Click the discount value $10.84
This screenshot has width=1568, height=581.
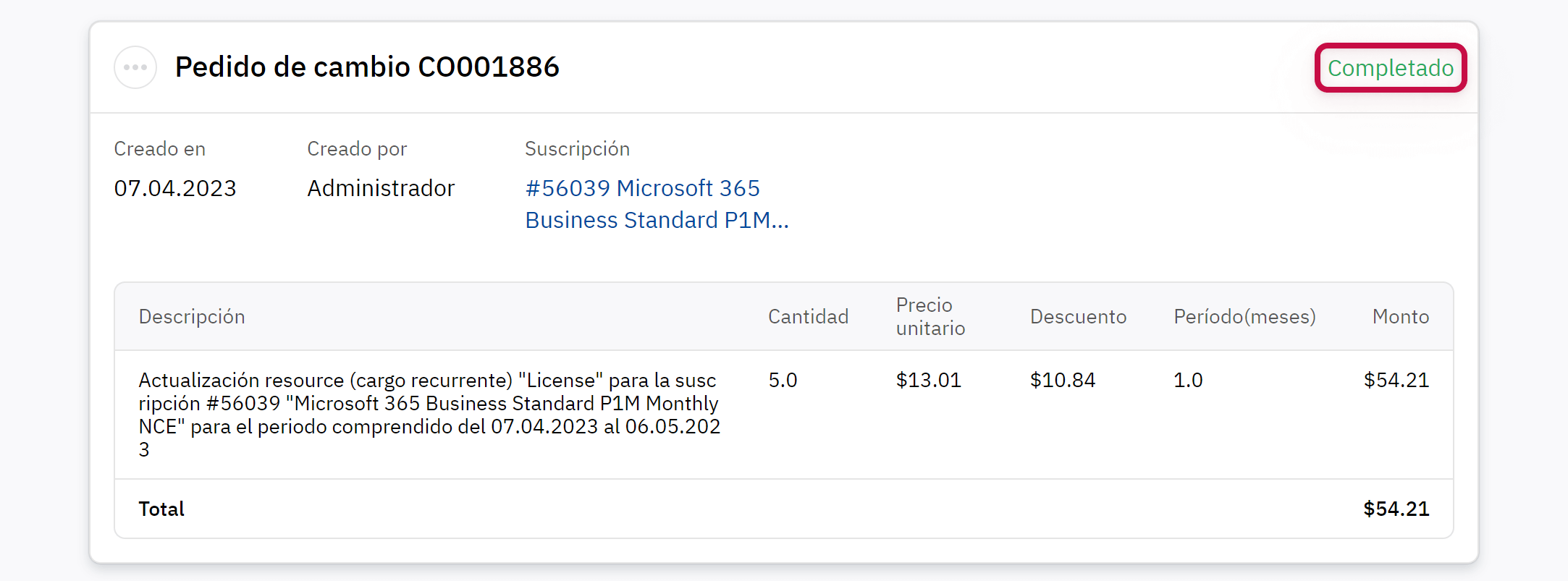point(1063,381)
